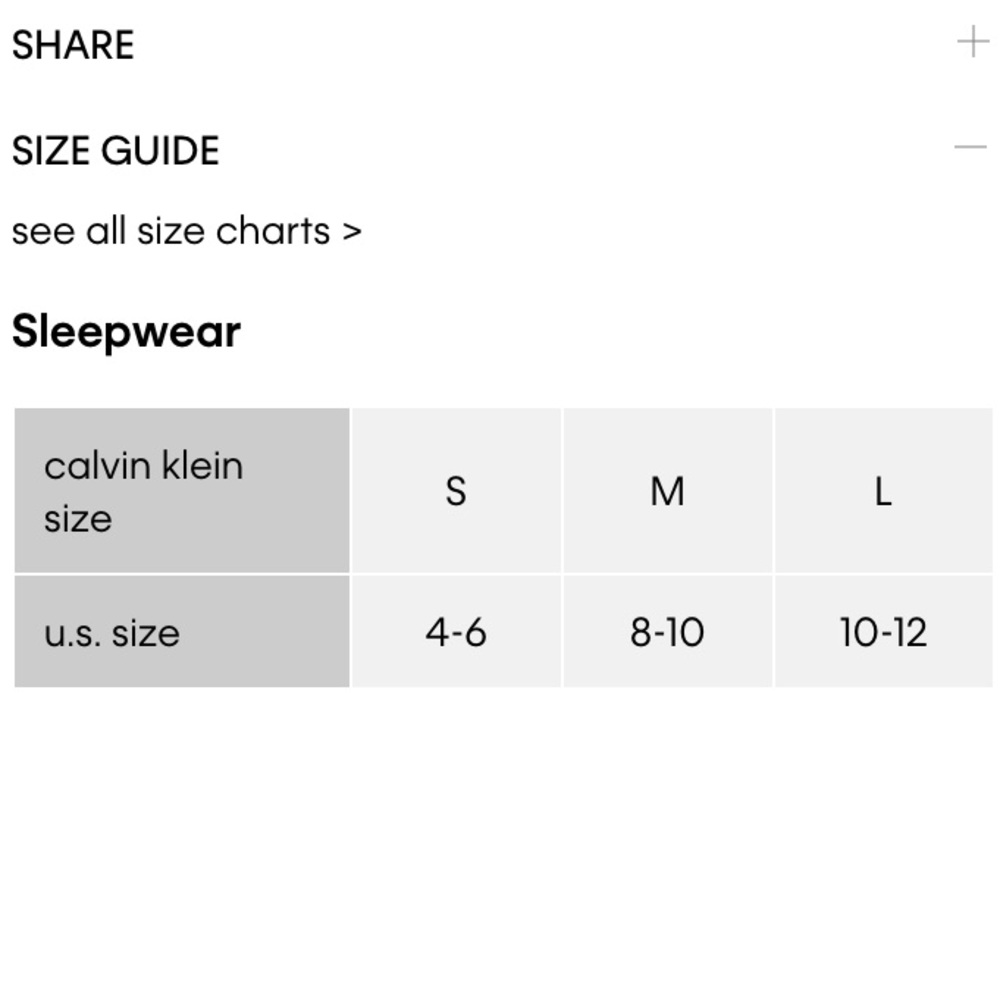The height and width of the screenshot is (1000, 1000).
Task: Click the word 'see' starting the link
Action: pos(43,231)
